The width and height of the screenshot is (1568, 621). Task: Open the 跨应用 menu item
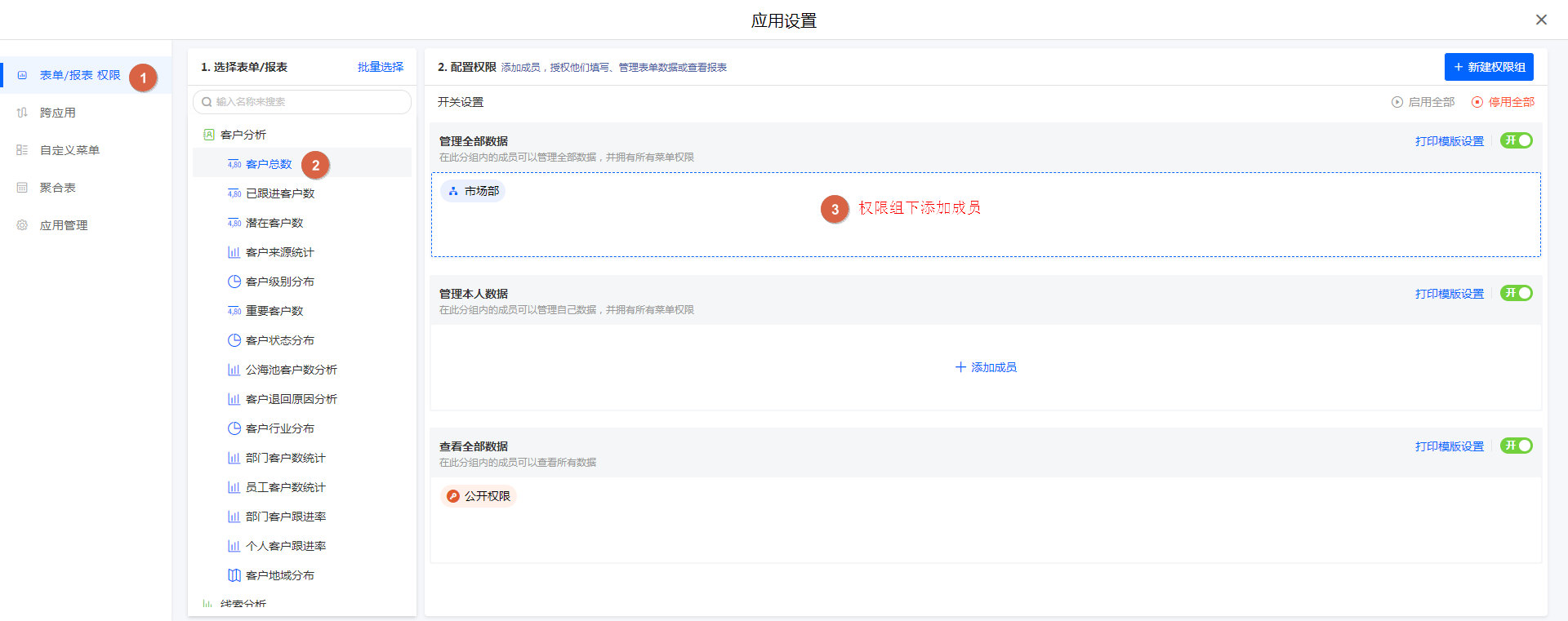[x=58, y=113]
